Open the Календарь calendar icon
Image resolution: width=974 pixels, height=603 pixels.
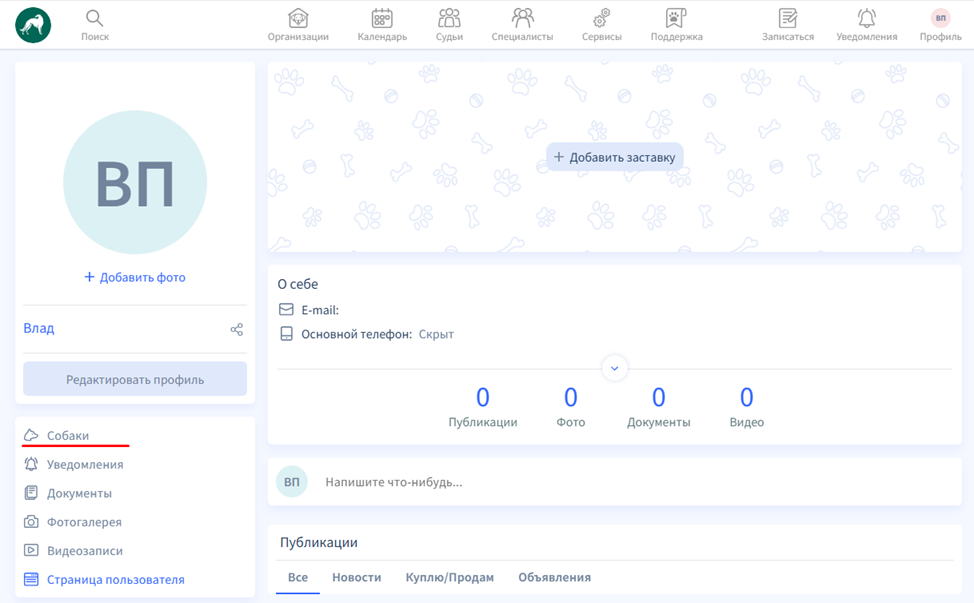click(x=382, y=19)
